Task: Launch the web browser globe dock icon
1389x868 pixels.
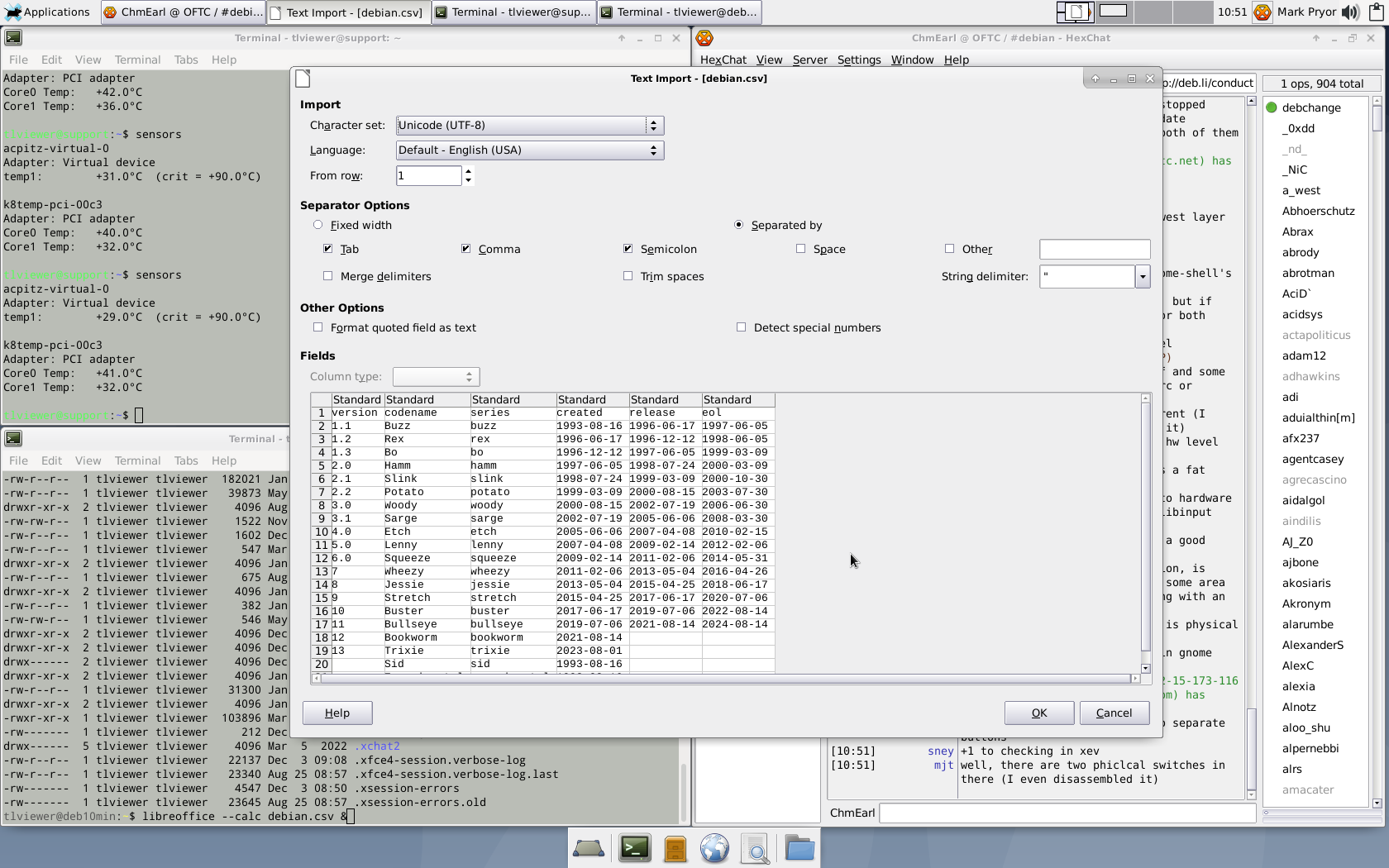Action: 714,848
